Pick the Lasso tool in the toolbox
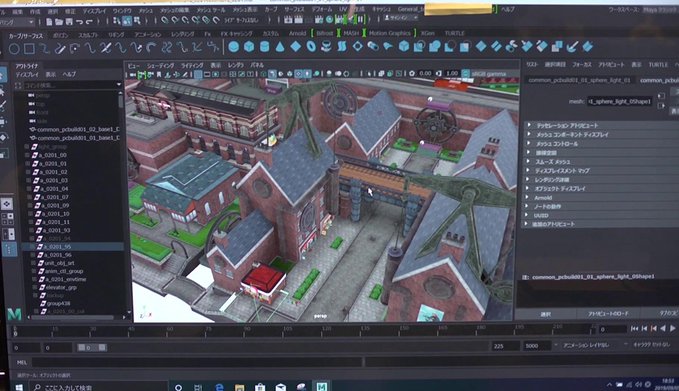 point(2,92)
